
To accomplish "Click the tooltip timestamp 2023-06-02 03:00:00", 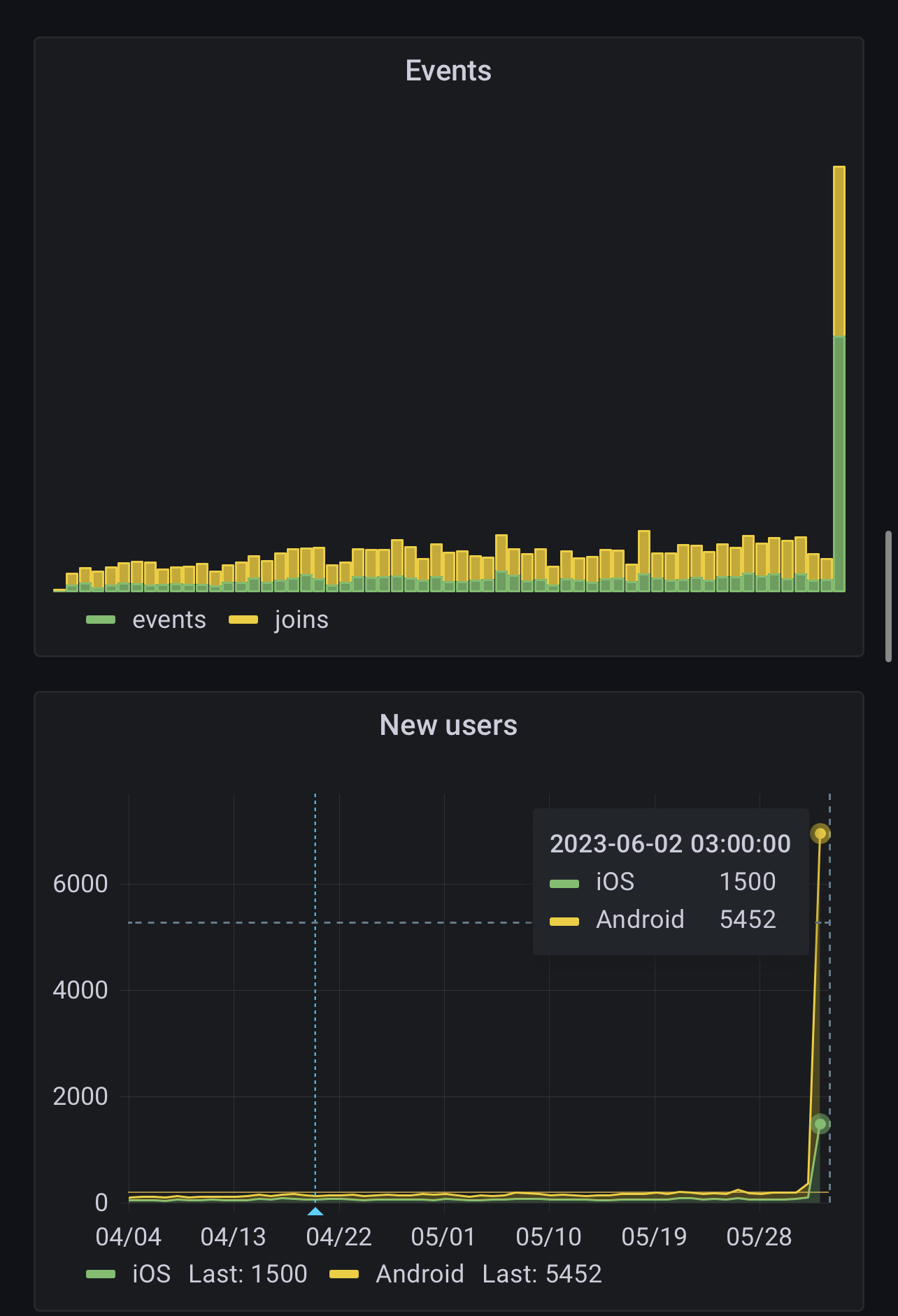I will pyautogui.click(x=671, y=844).
